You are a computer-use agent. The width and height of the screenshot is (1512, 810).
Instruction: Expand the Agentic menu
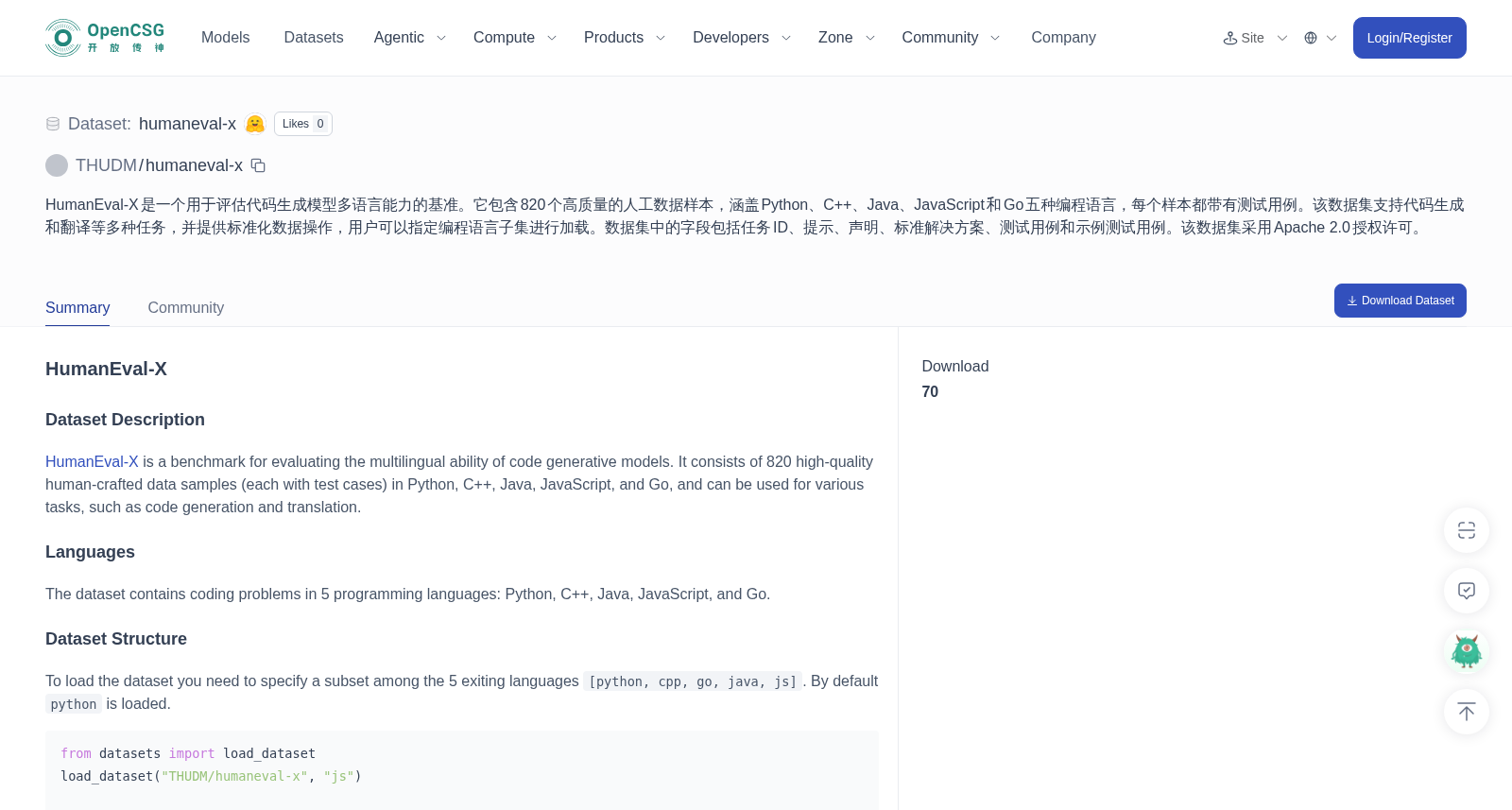coord(409,38)
